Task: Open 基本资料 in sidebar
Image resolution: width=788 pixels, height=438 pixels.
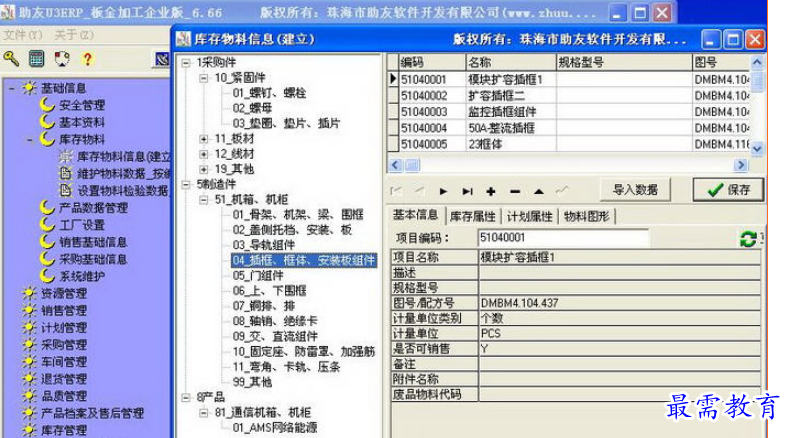Action: pos(82,122)
